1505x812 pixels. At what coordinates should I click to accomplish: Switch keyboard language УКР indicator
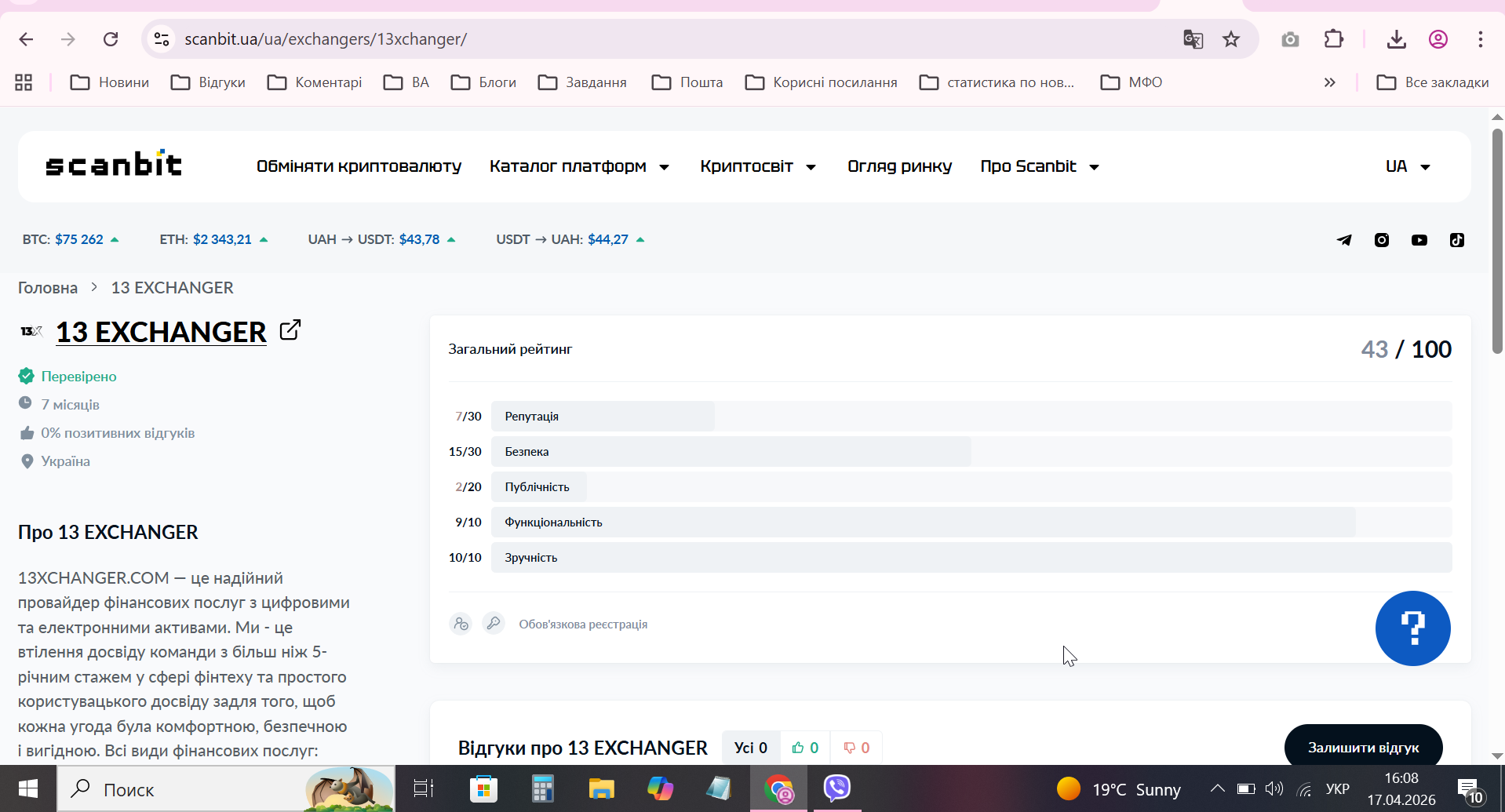pos(1338,788)
